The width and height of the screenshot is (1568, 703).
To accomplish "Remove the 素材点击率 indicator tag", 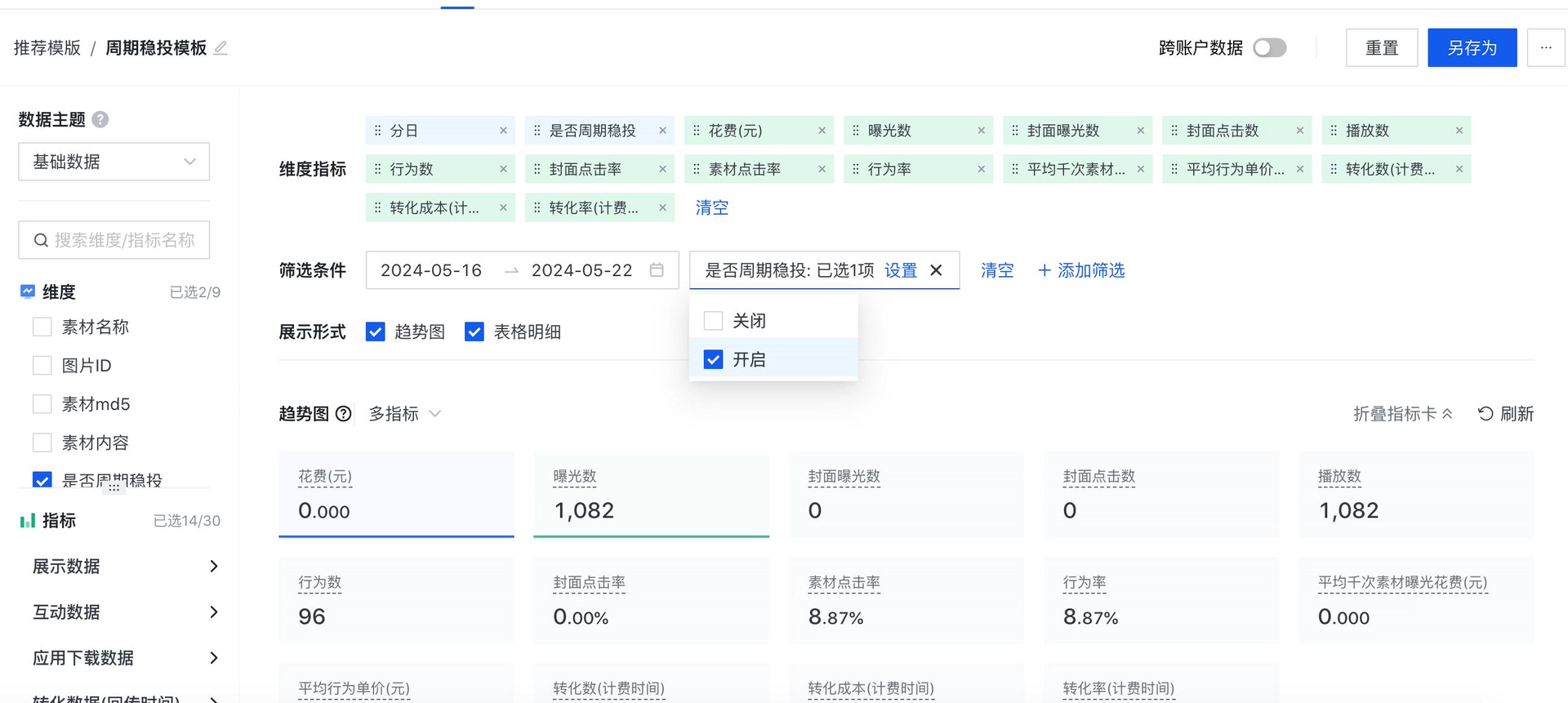I will point(822,169).
